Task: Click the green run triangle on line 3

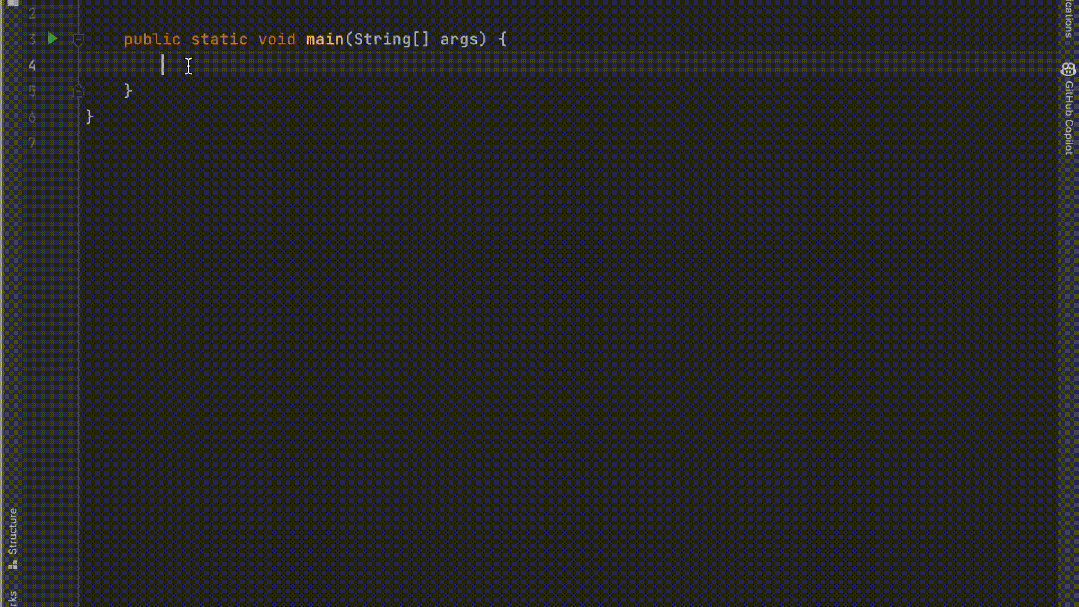Action: tap(52, 38)
